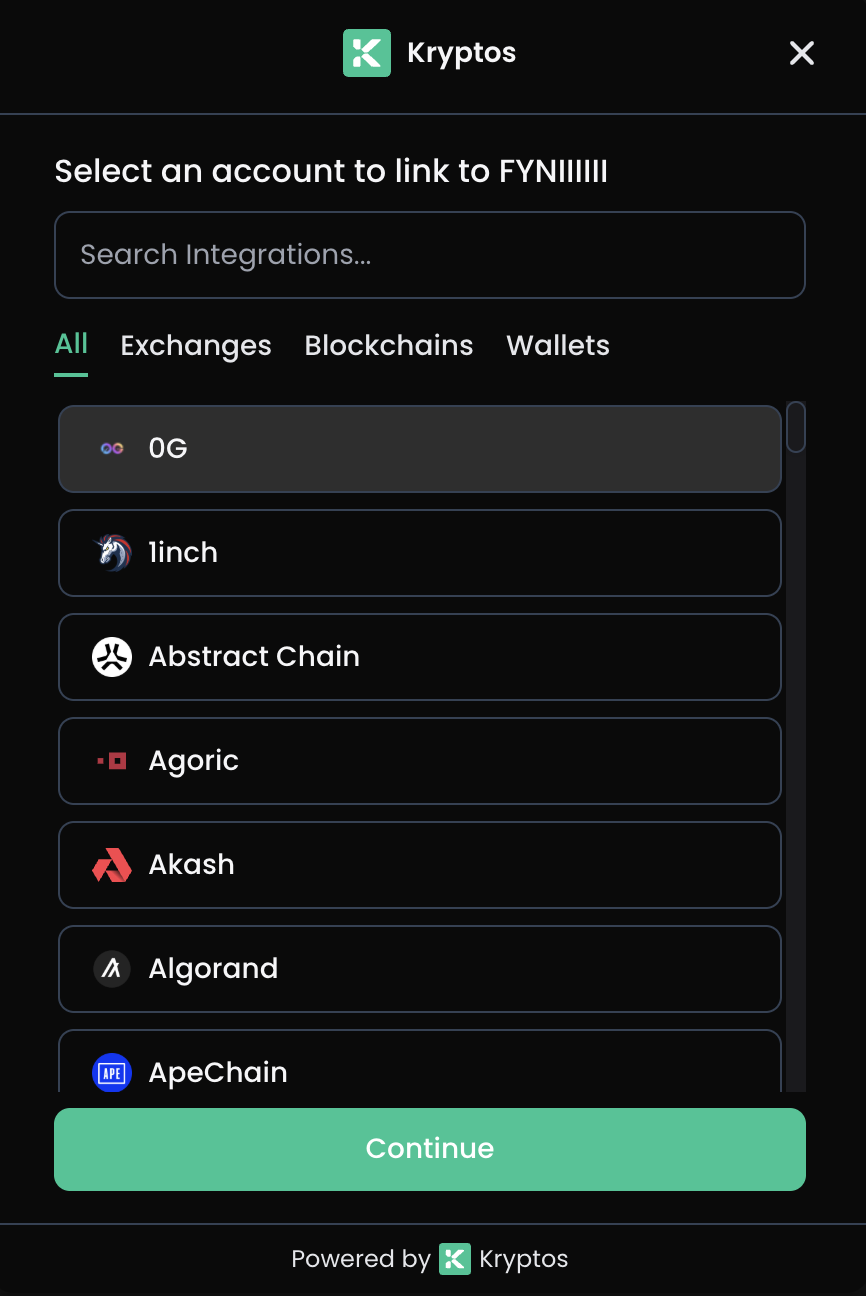Switch to the Blockchains tab
The height and width of the screenshot is (1296, 866).
click(388, 345)
